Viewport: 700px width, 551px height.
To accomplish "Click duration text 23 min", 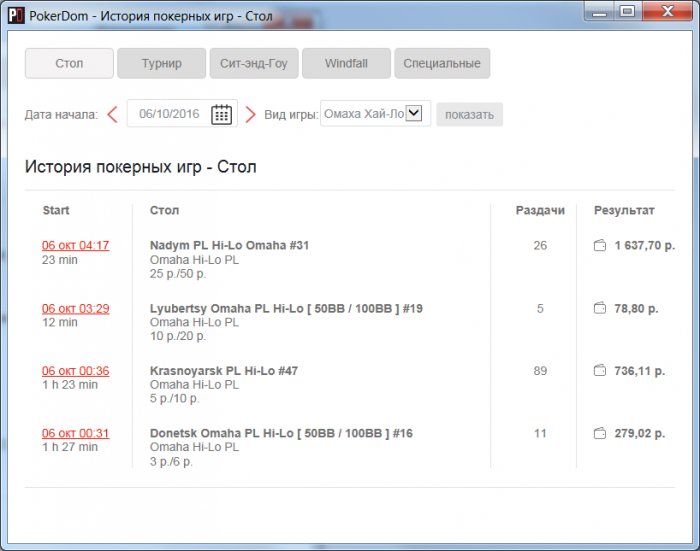I will click(x=60, y=260).
